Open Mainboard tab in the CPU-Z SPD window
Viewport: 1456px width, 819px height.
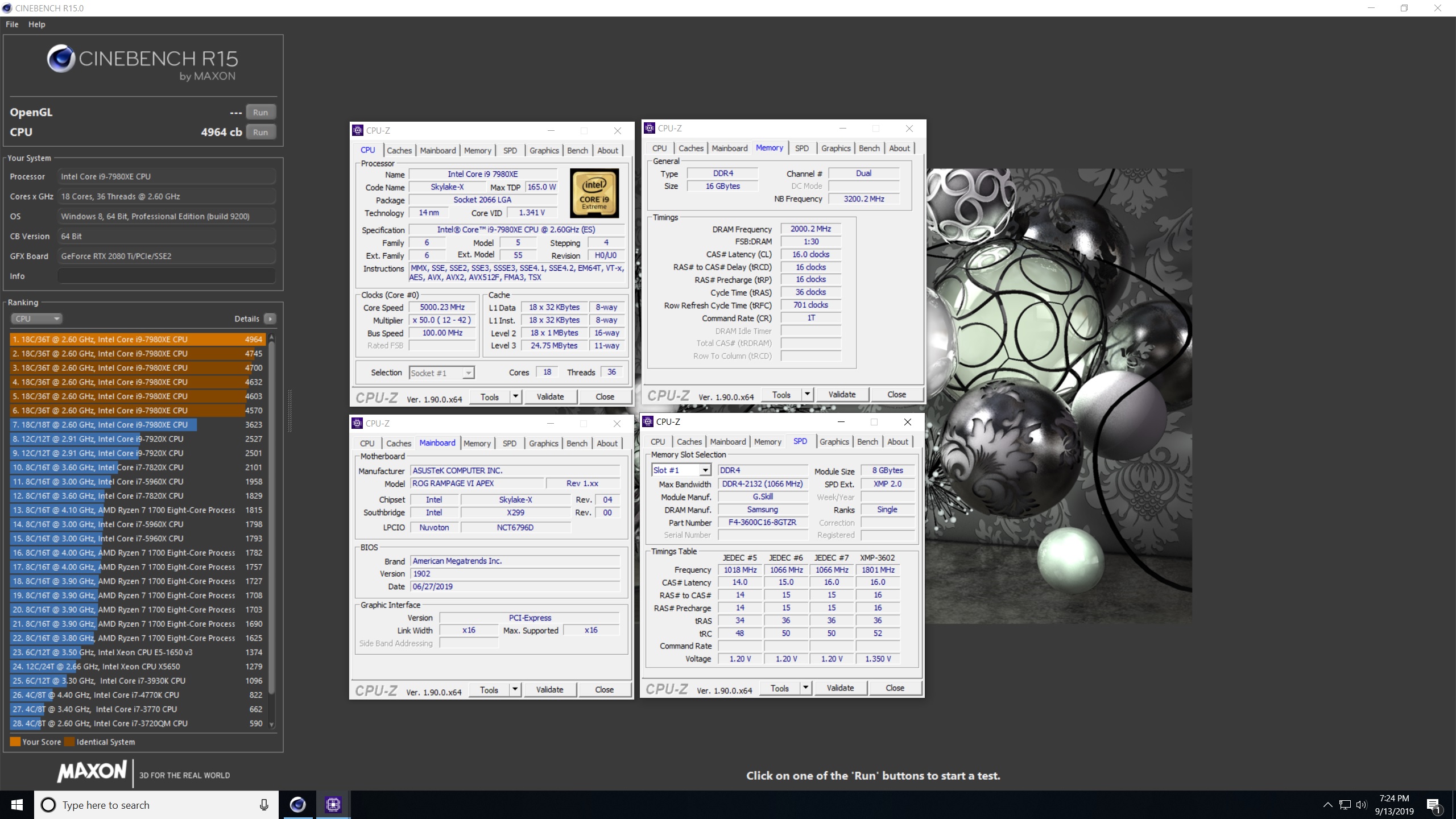tap(727, 442)
